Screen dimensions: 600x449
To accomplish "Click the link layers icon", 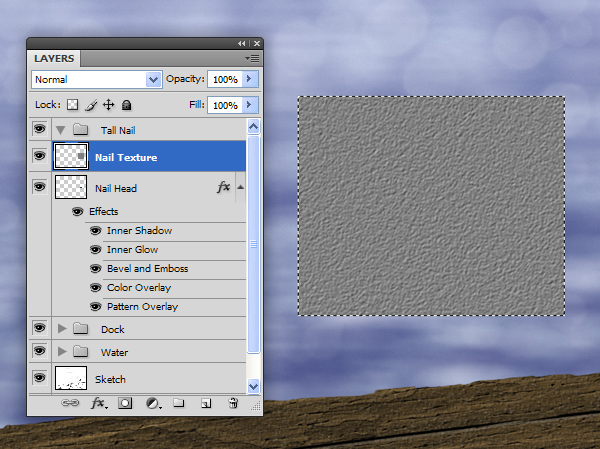I will pos(70,403).
